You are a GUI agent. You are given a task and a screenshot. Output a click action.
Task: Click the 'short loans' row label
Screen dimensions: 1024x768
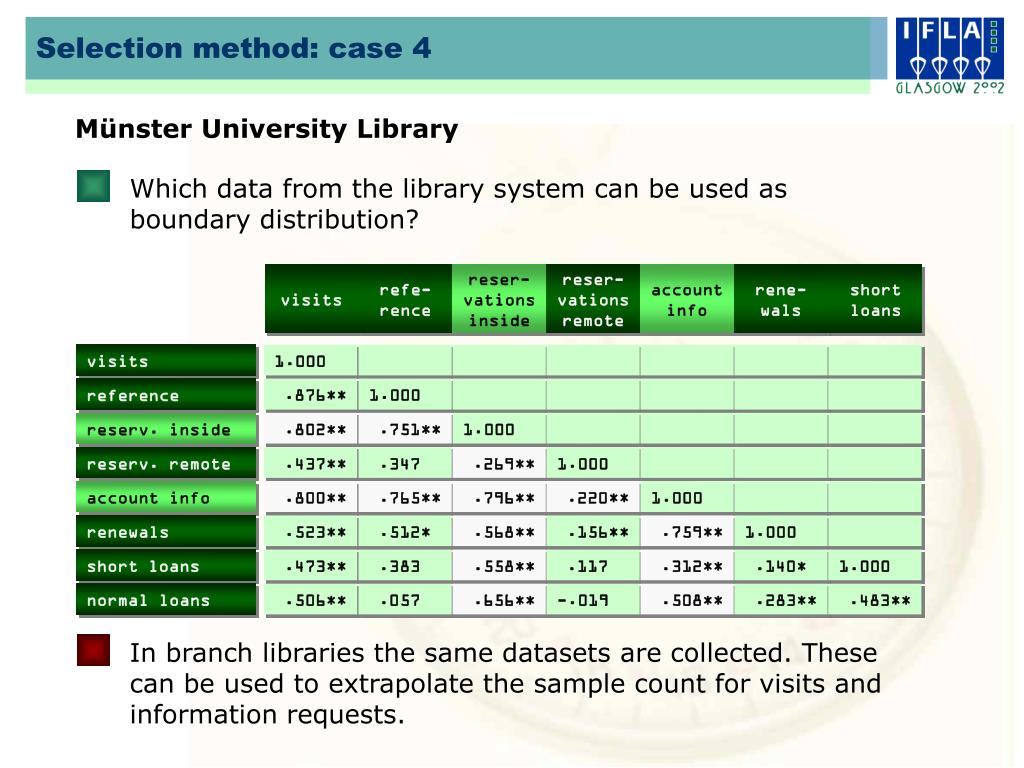[x=167, y=566]
